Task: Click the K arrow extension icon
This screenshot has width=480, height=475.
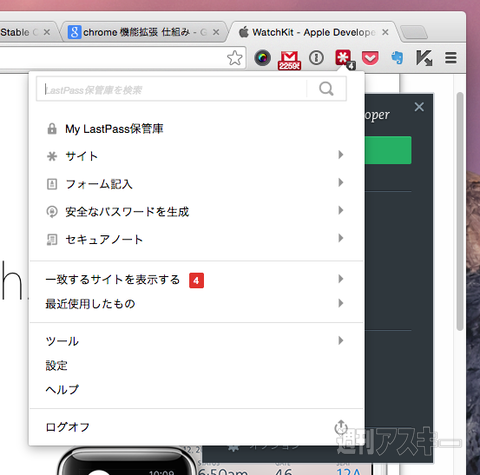Action: [x=424, y=58]
